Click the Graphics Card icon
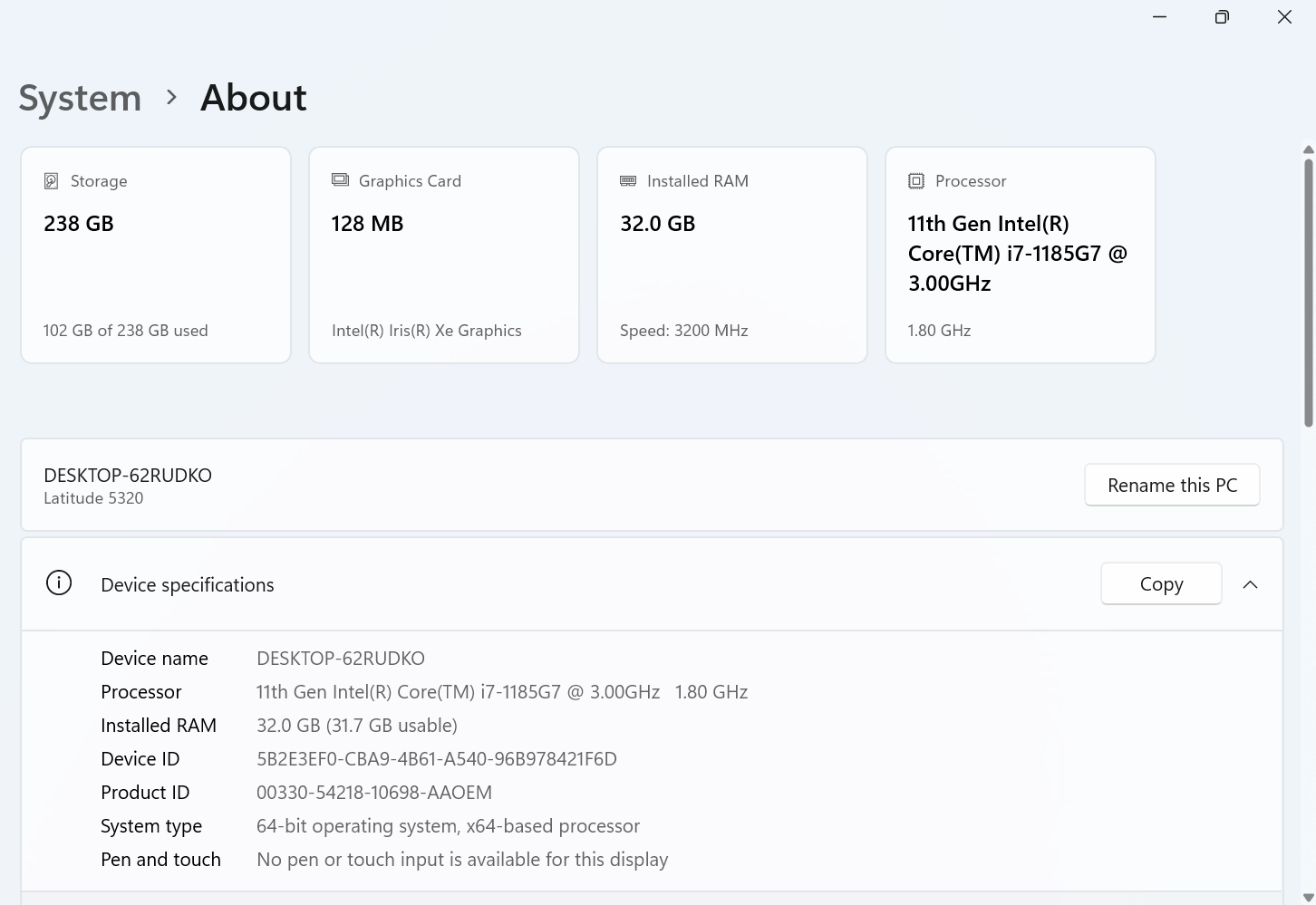The image size is (1316, 905). [x=340, y=180]
